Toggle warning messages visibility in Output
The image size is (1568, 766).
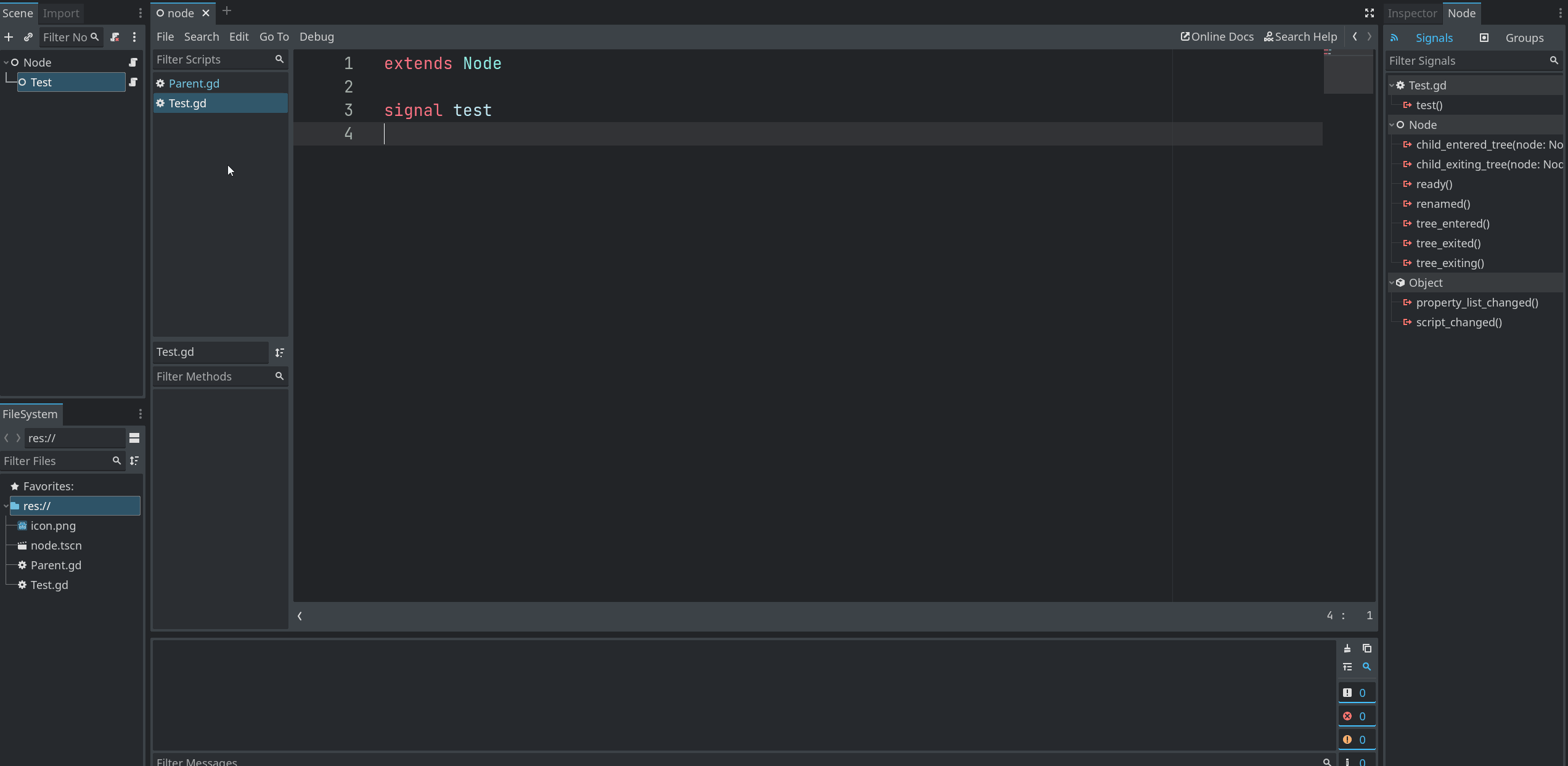pyautogui.click(x=1357, y=739)
